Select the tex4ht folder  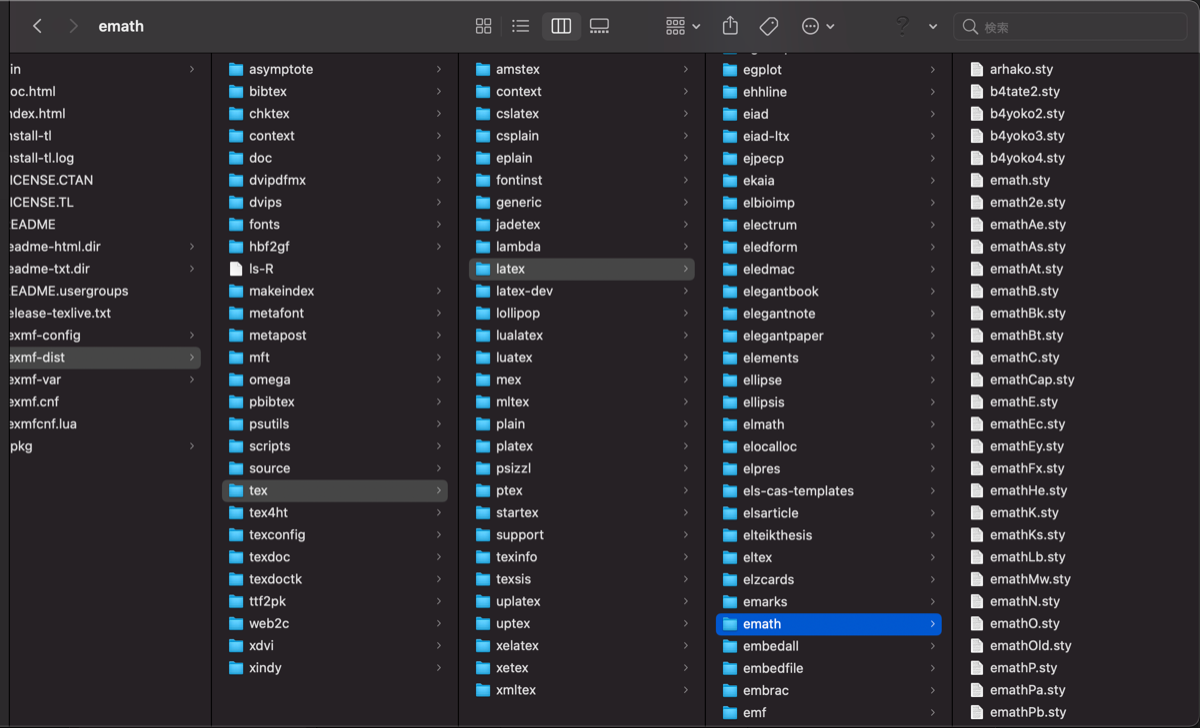(334, 512)
